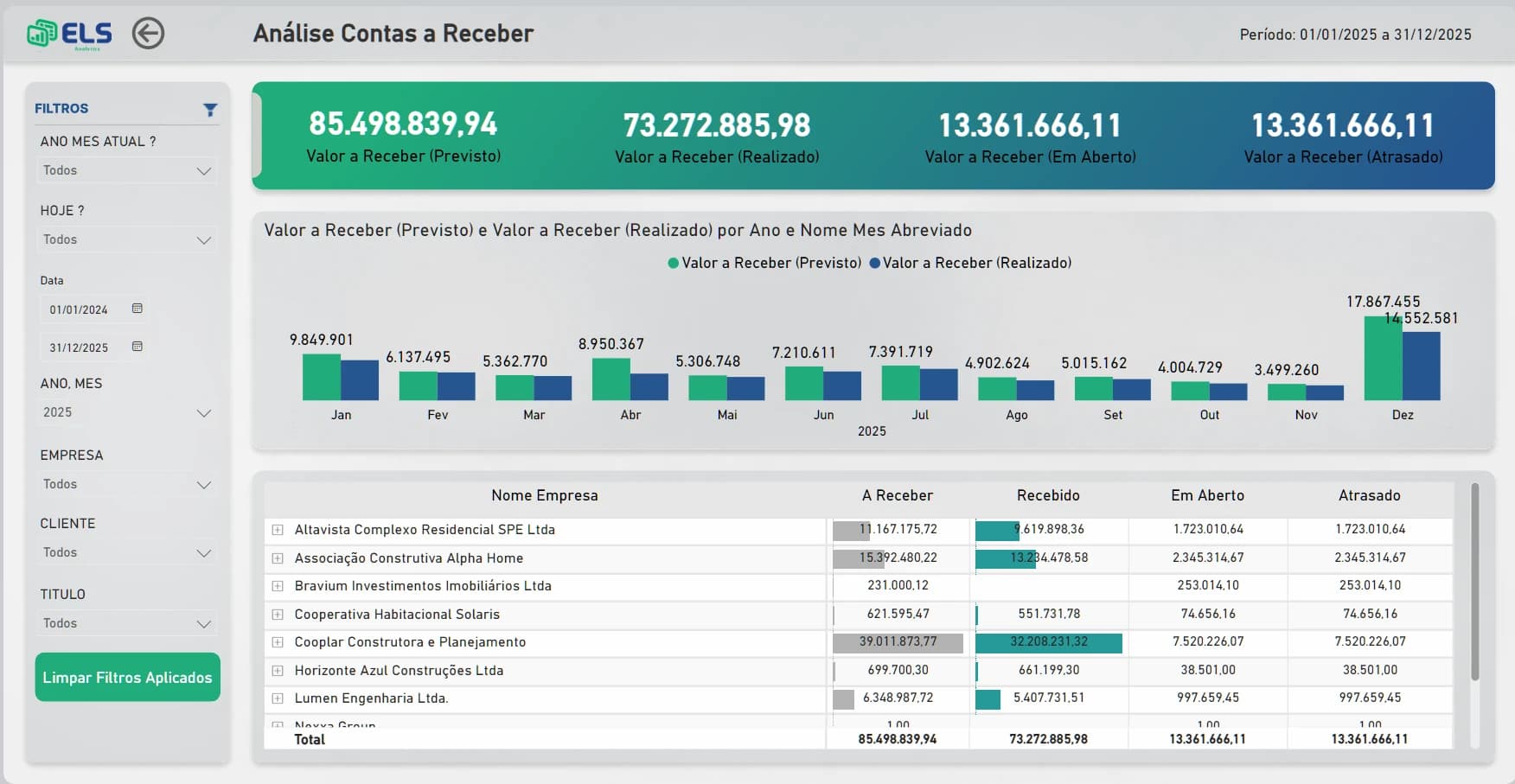Sort table by Recebido header
1515x784 pixels.
pos(1048,495)
